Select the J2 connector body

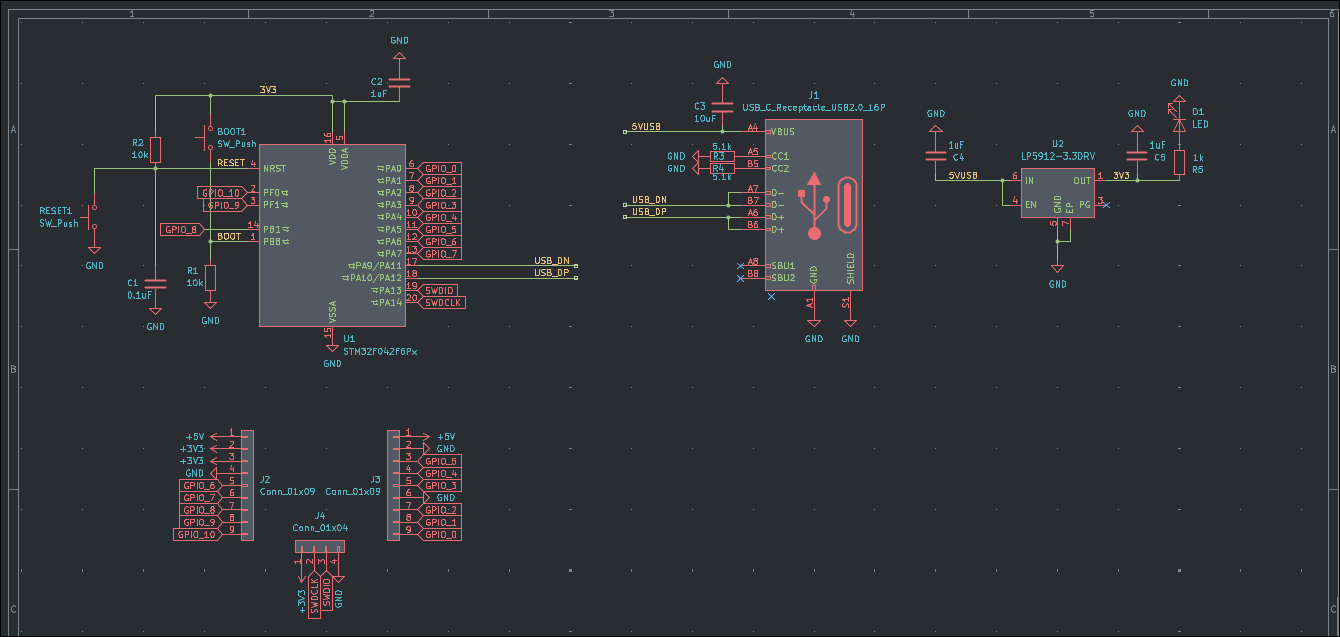(248, 485)
